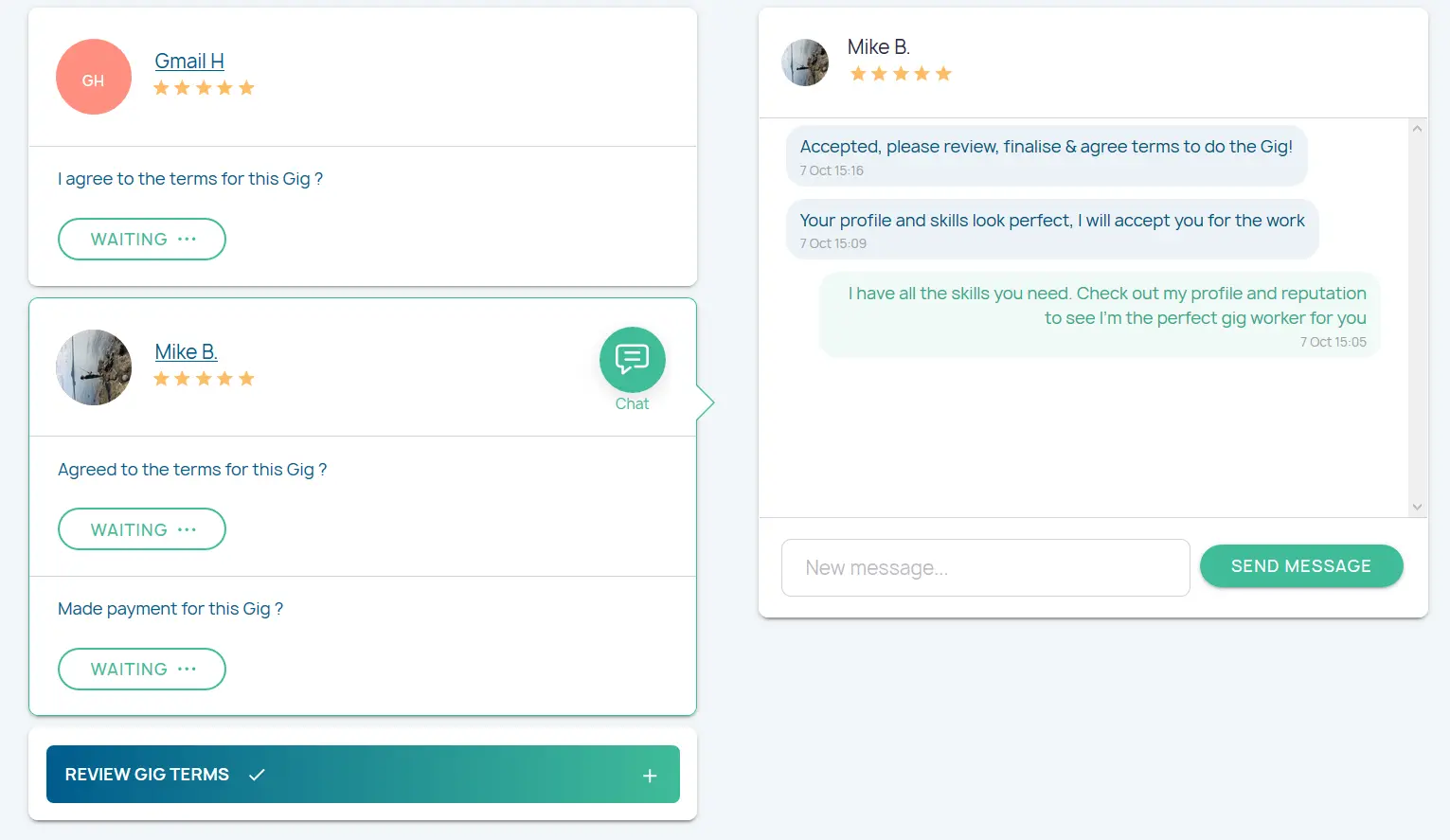The image size is (1450, 840).
Task: Open the Gmail H profile link
Action: (x=189, y=61)
